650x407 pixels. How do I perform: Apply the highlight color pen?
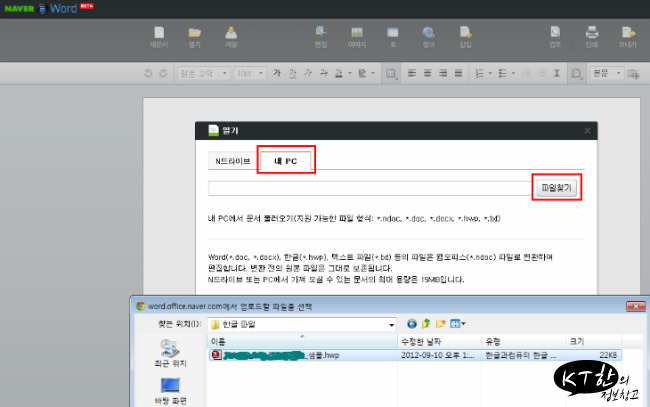coord(362,73)
